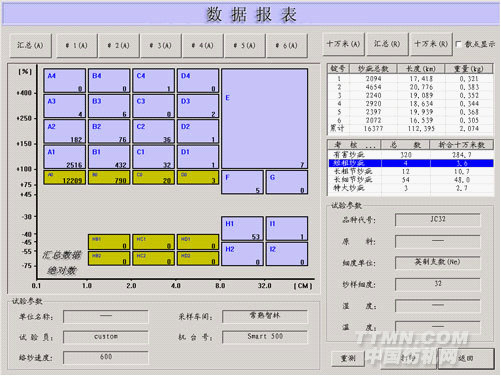Click the 品种代号 field containing JC32
This screenshot has height=376, width=501.
click(438, 220)
